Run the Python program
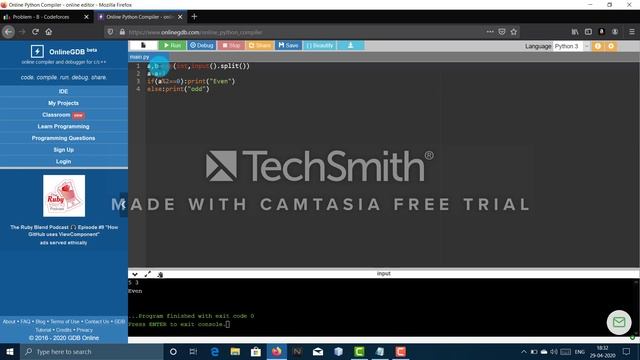Image resolution: width=640 pixels, height=360 pixels. click(x=172, y=45)
